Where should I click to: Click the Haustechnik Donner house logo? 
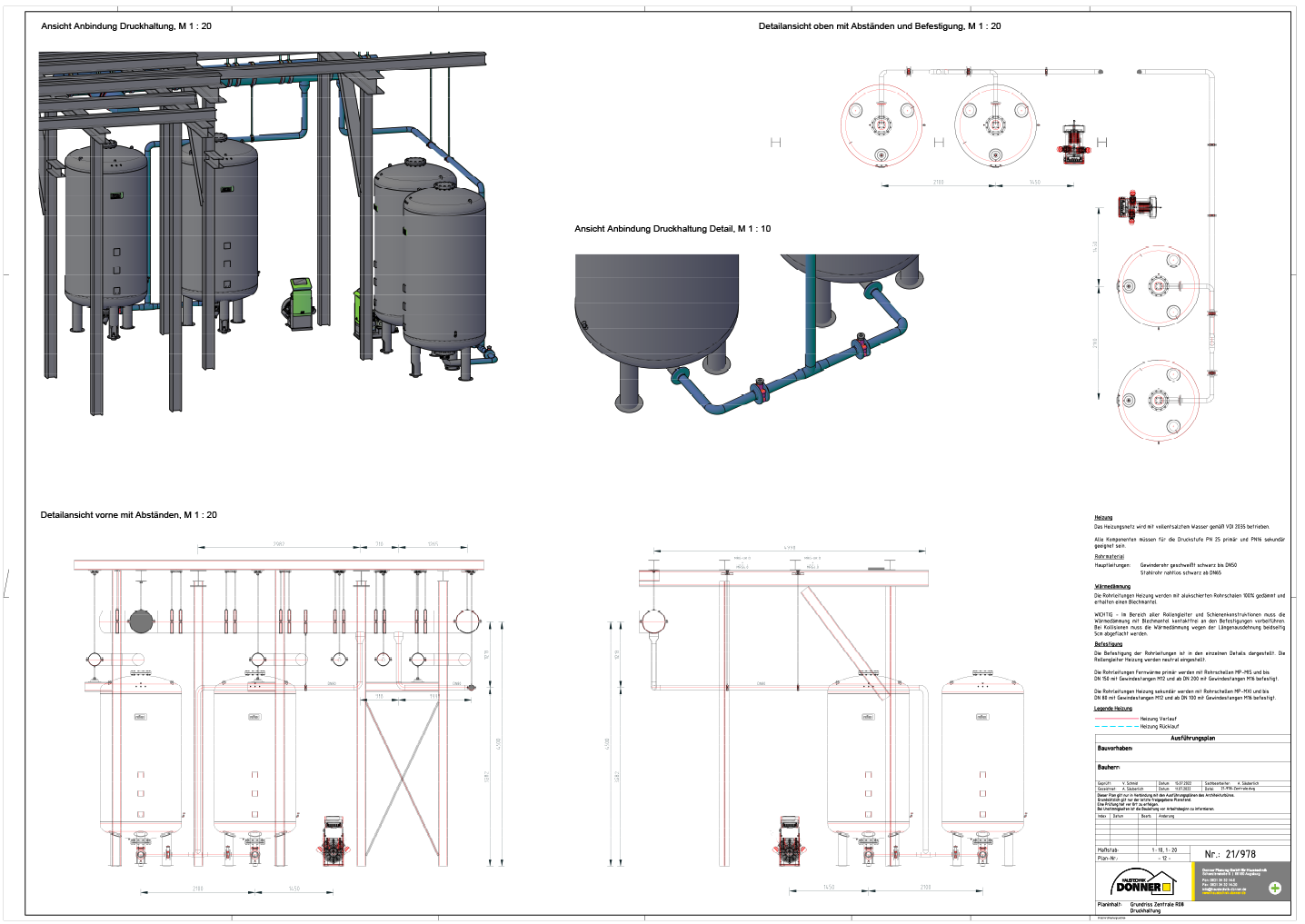click(1143, 884)
